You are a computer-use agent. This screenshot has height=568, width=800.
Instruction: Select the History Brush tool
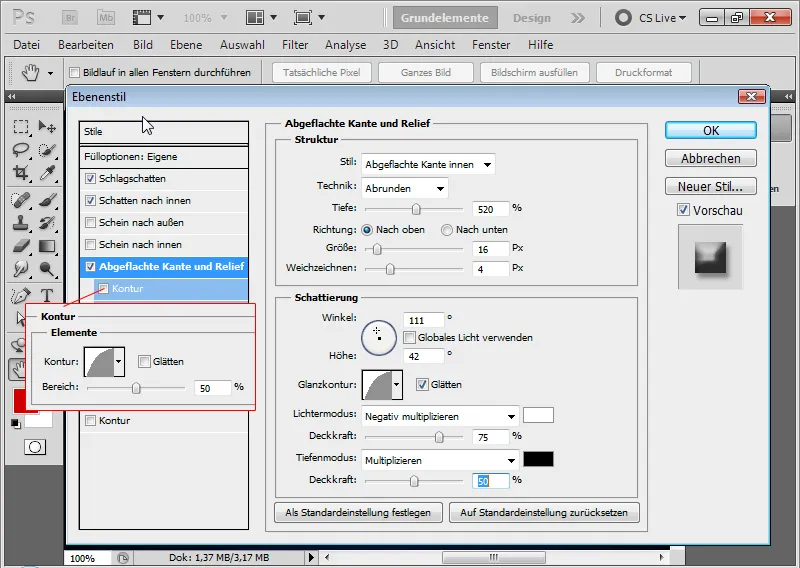(x=47, y=223)
